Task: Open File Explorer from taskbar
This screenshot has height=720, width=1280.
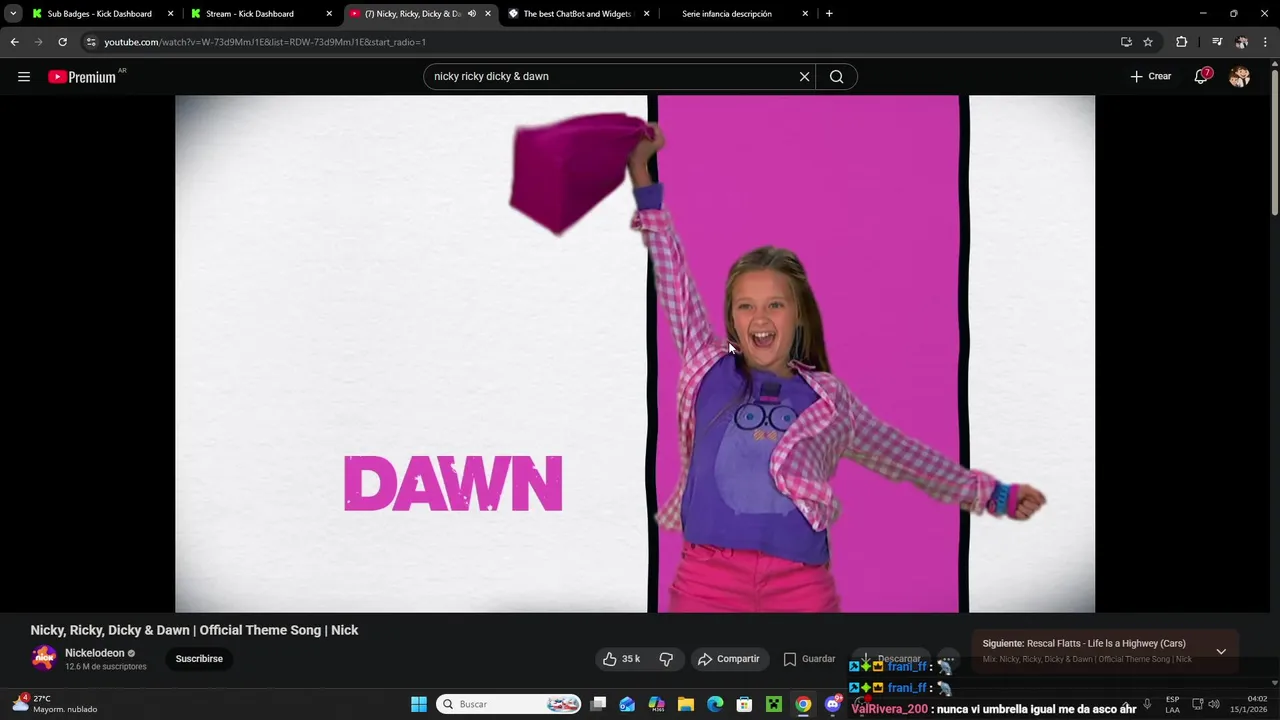Action: coord(686,704)
